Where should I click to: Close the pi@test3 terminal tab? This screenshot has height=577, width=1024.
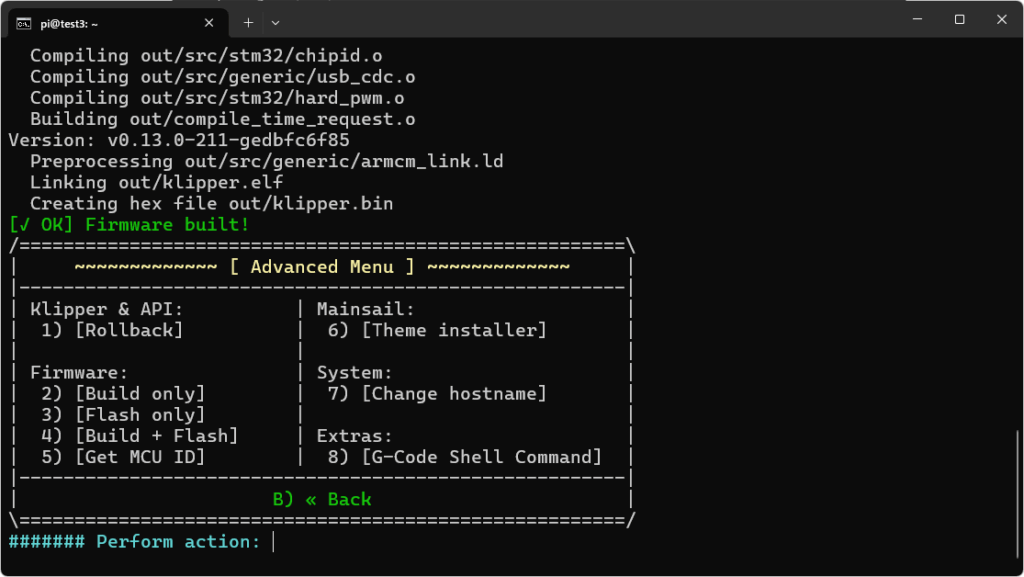click(x=209, y=22)
